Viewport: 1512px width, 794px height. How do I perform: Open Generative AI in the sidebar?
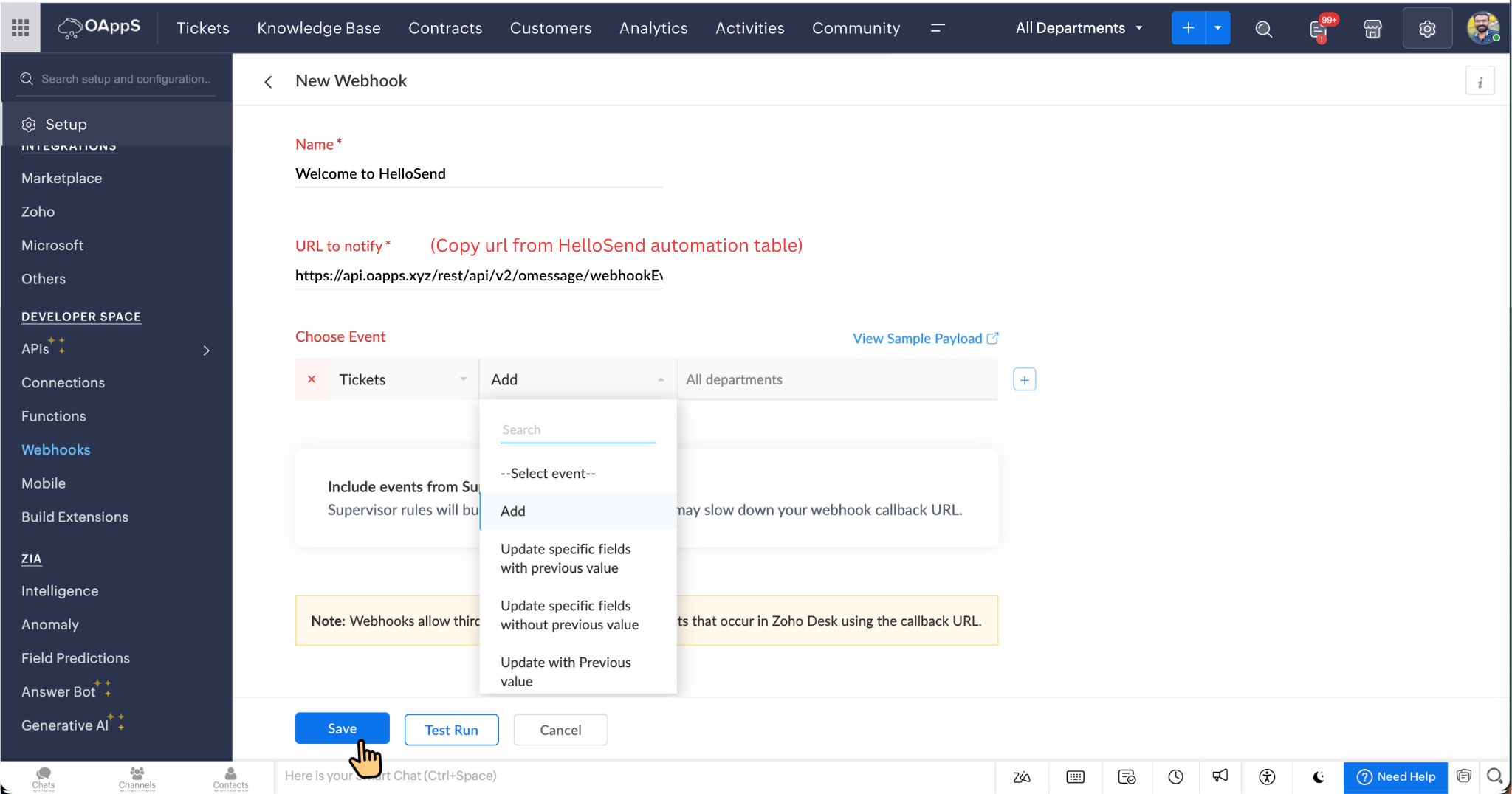65,726
